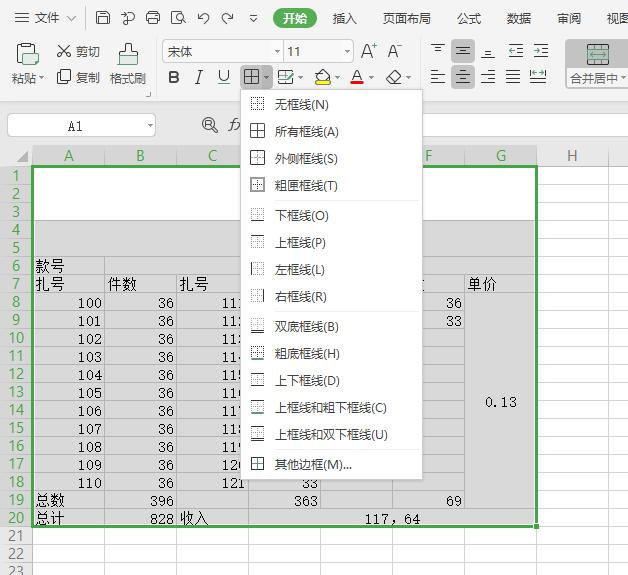
Task: Toggle Underline formatting
Action: (223, 77)
